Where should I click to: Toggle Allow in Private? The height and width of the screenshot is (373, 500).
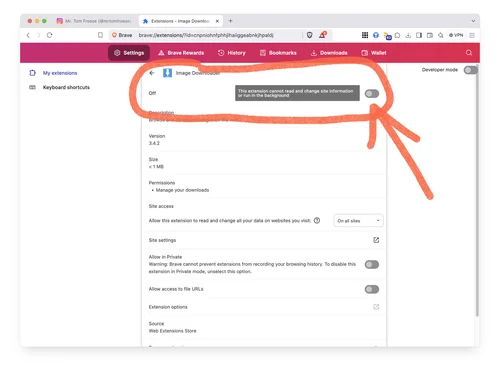coord(372,264)
